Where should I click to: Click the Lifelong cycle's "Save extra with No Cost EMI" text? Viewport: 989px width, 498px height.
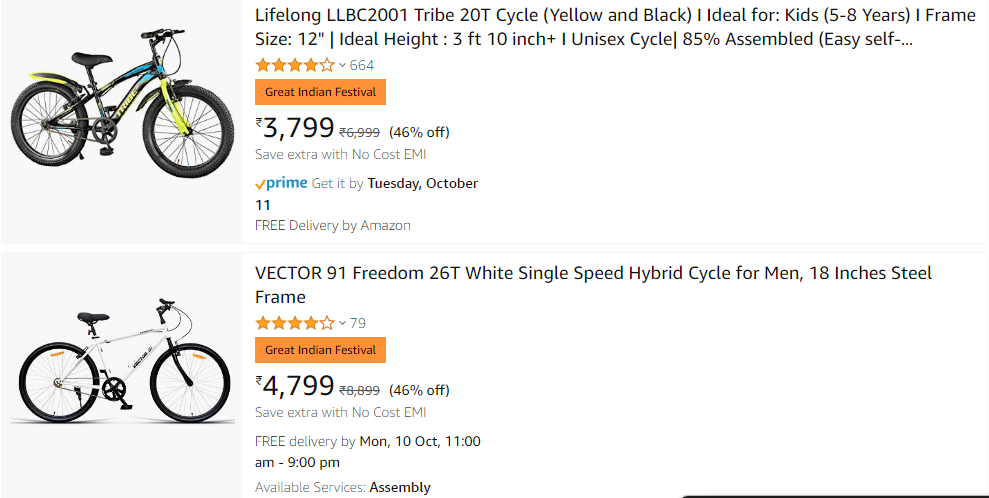tap(340, 154)
